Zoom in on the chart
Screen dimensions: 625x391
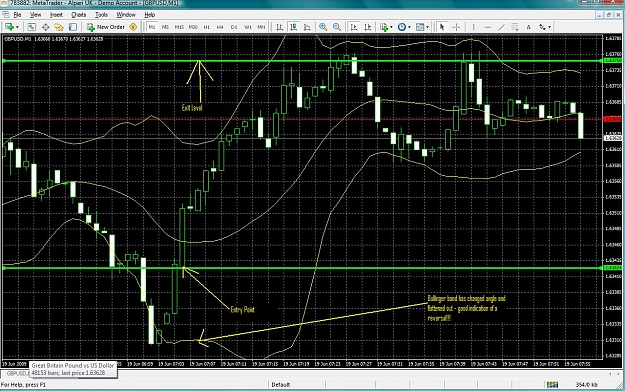click(323, 27)
